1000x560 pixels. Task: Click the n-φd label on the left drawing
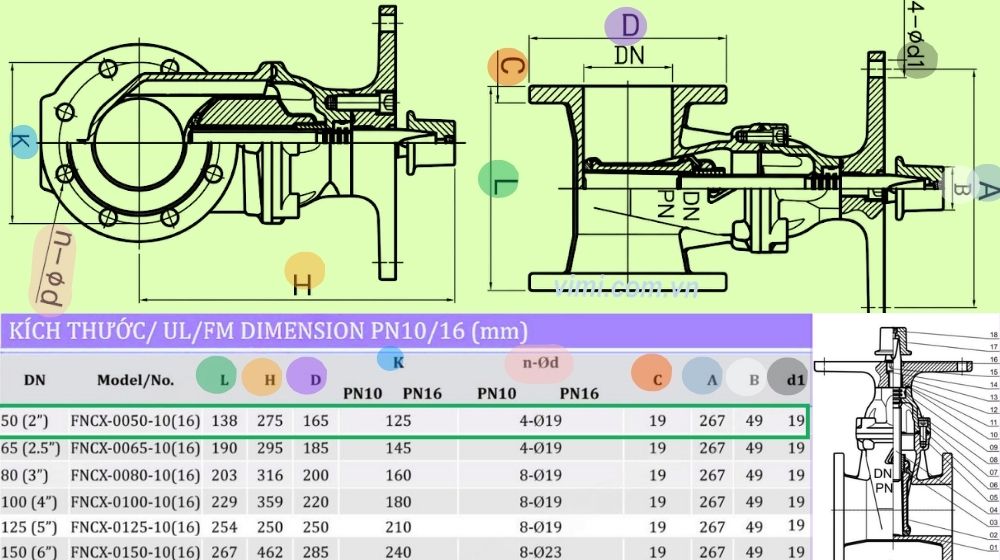point(53,270)
